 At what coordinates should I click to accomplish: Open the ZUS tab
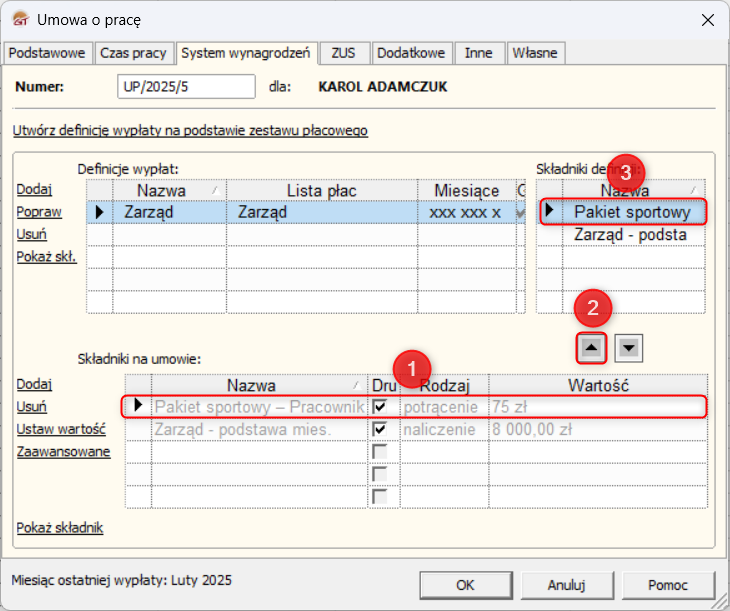[344, 52]
